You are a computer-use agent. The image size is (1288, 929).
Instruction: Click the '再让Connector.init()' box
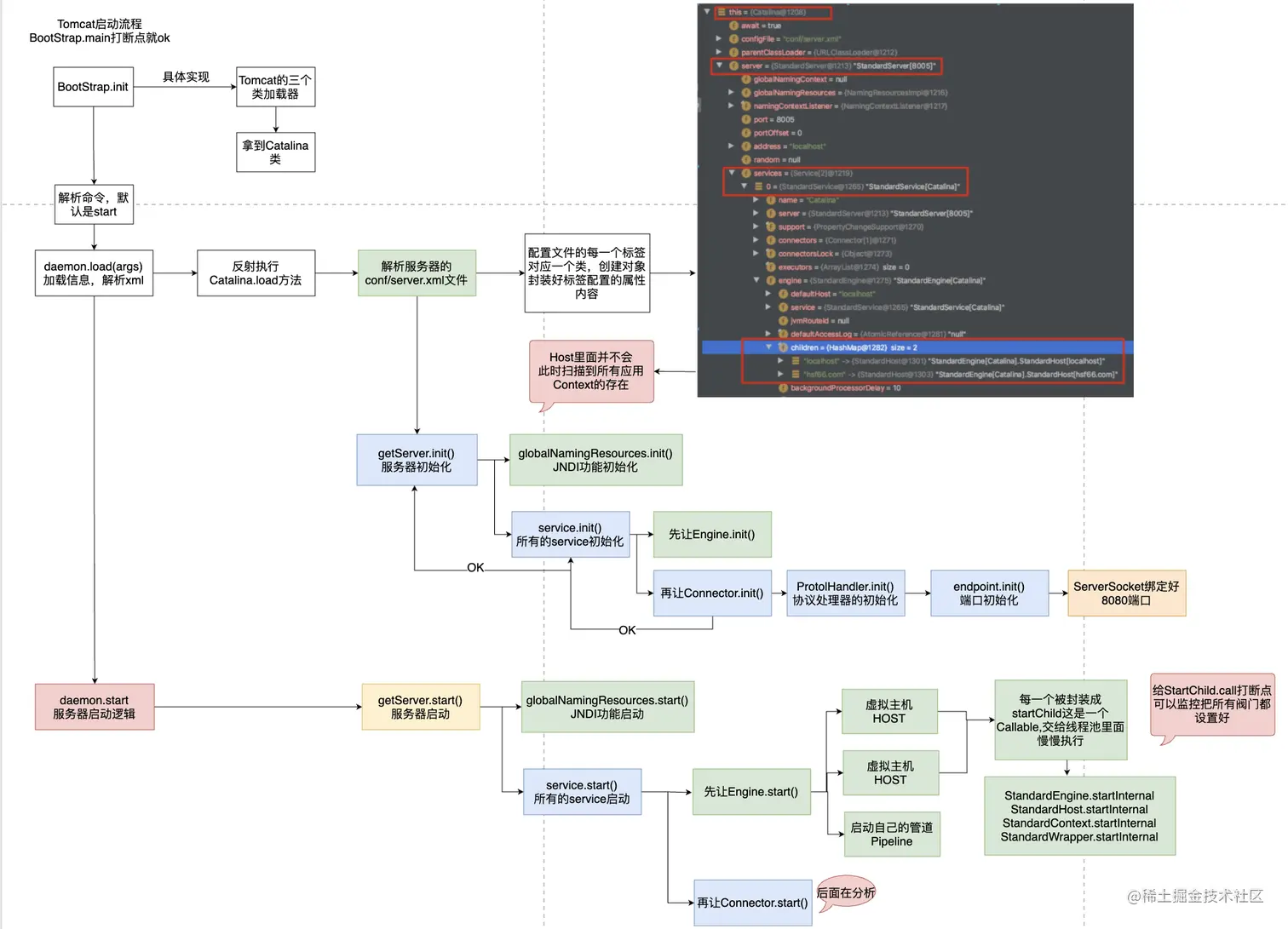[x=712, y=594]
